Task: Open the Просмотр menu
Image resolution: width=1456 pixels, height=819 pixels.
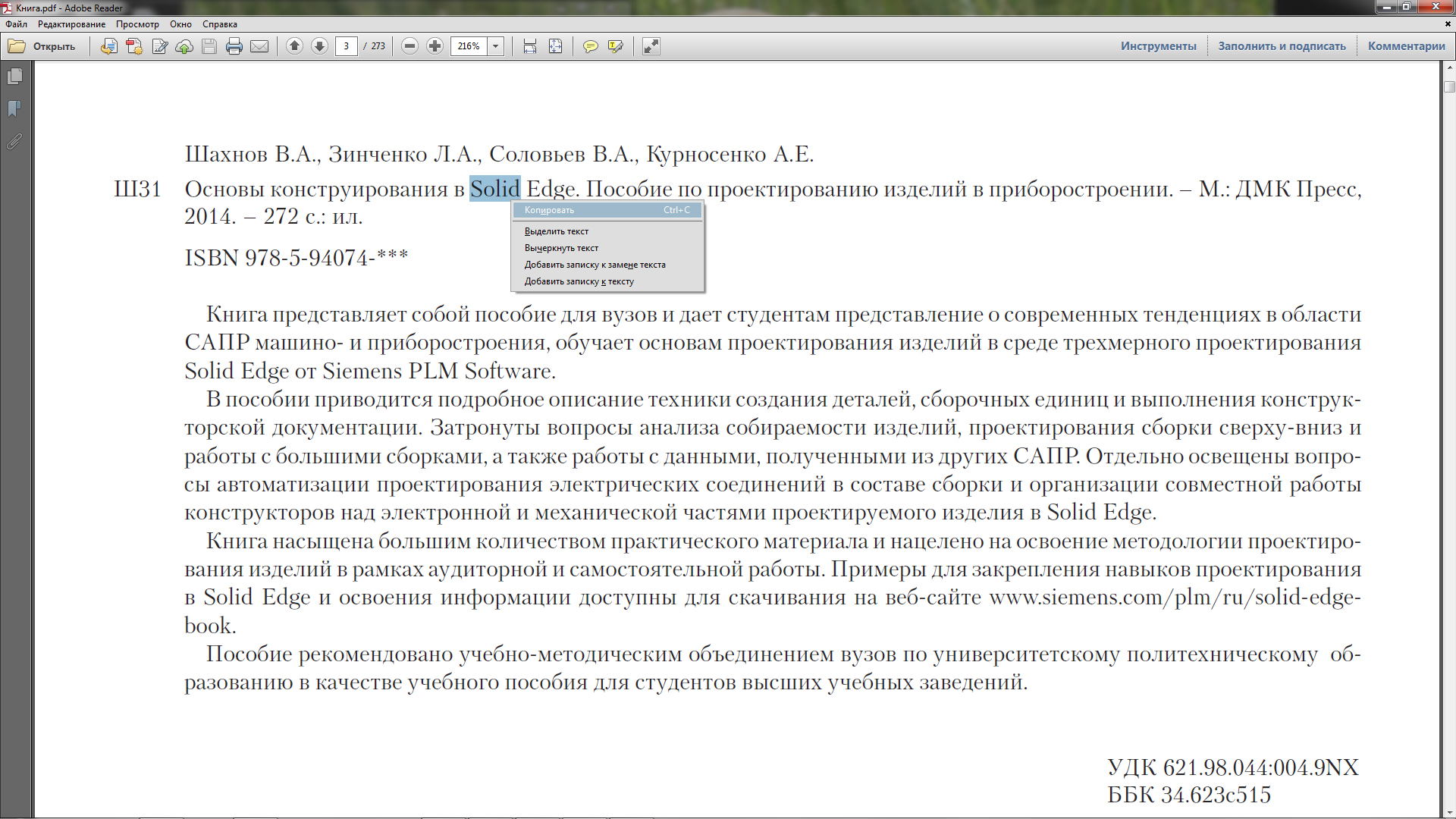Action: coord(137,24)
